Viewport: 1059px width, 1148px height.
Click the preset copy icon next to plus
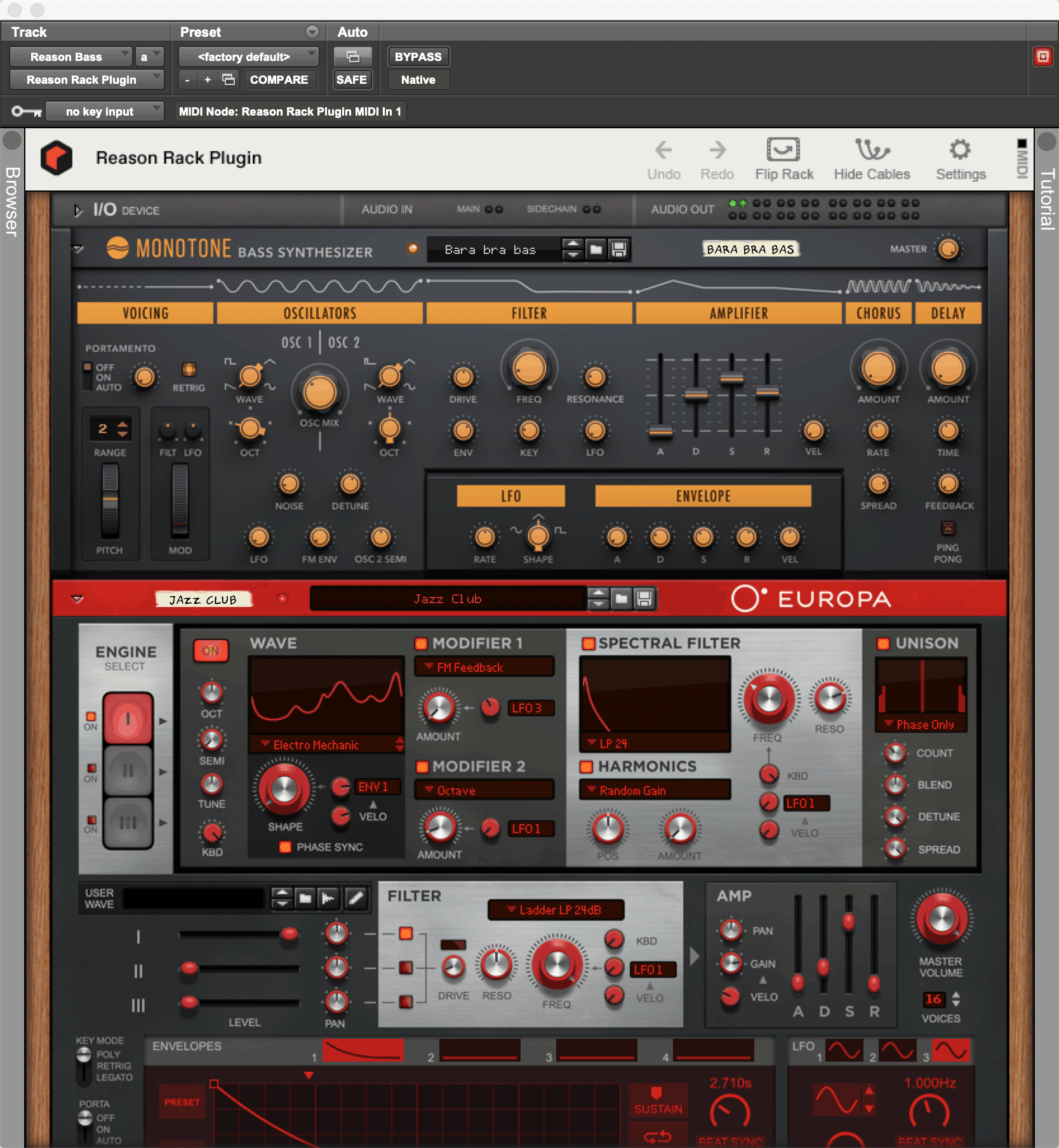[x=229, y=79]
